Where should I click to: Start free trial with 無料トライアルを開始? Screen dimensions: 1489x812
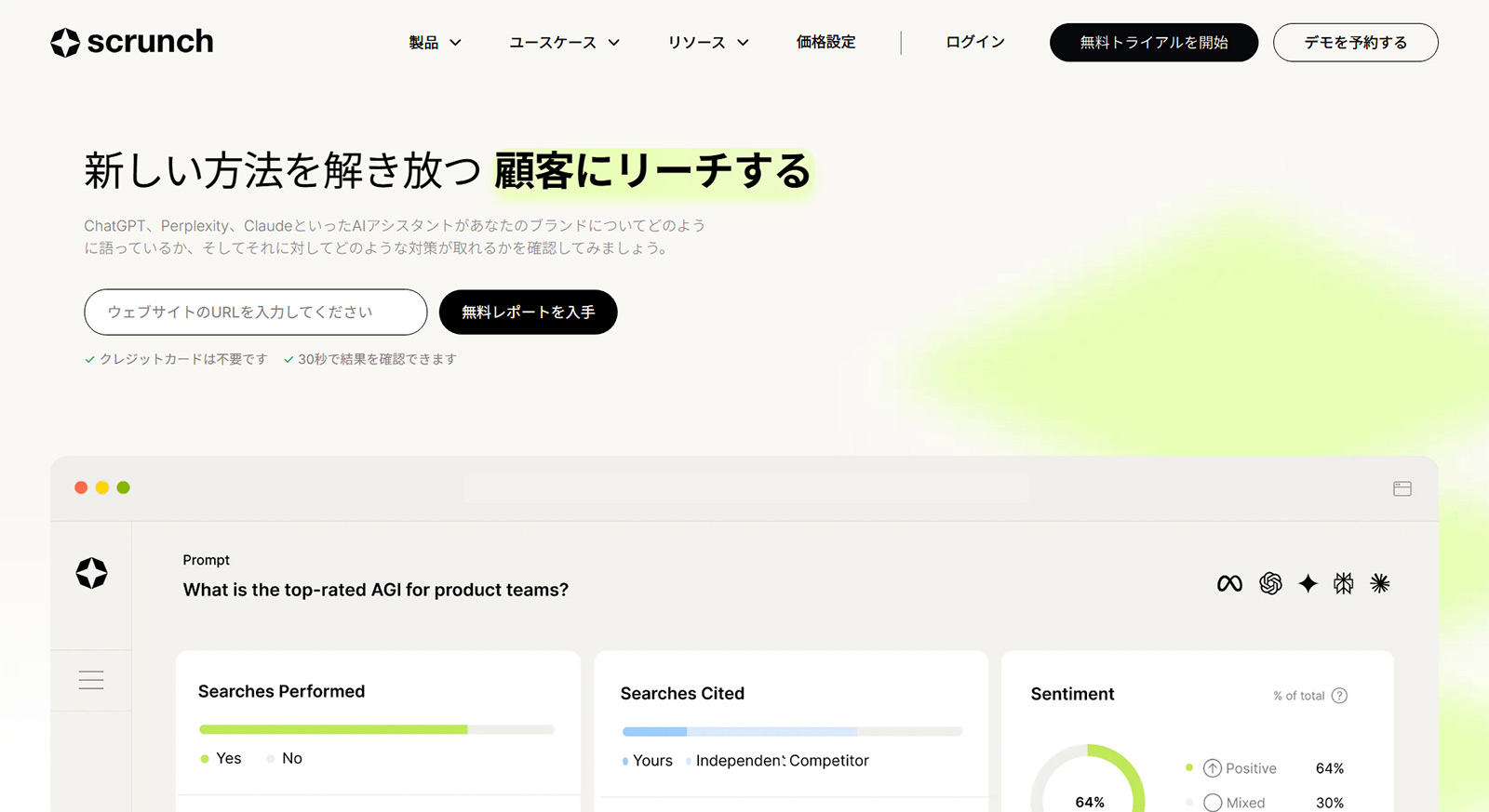1154,43
